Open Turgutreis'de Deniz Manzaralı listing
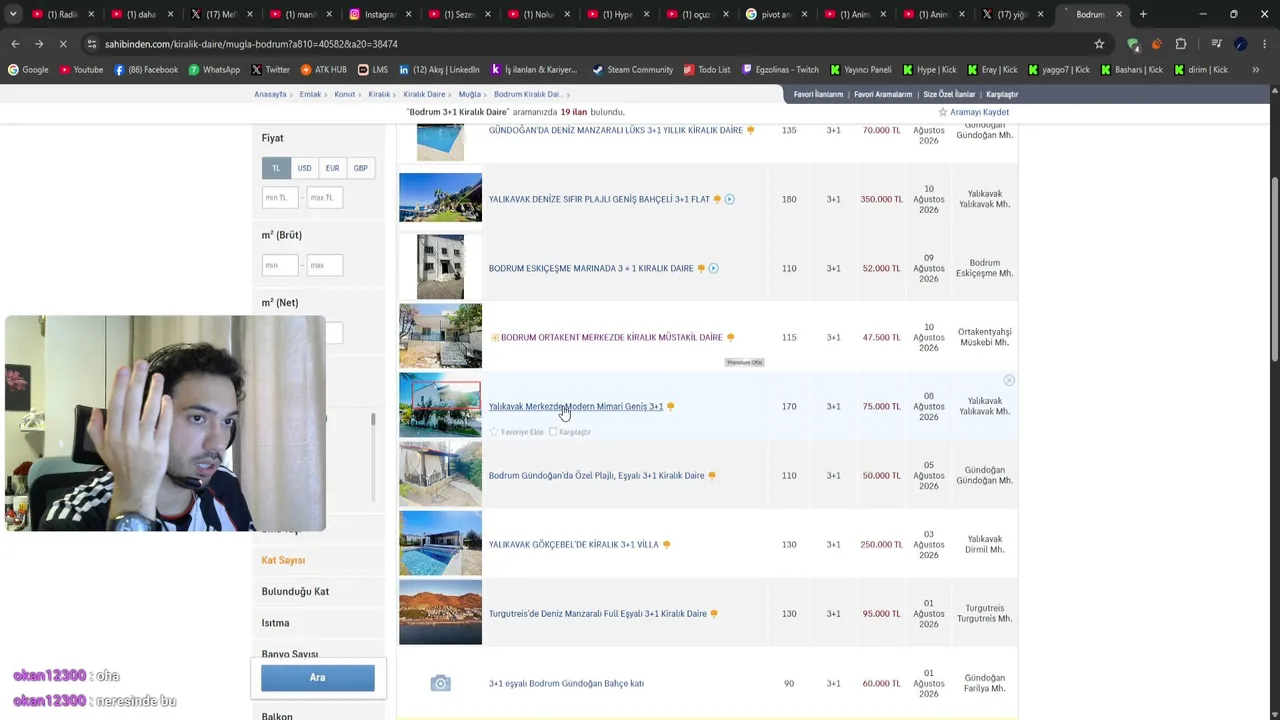The width and height of the screenshot is (1280, 720). [x=598, y=614]
